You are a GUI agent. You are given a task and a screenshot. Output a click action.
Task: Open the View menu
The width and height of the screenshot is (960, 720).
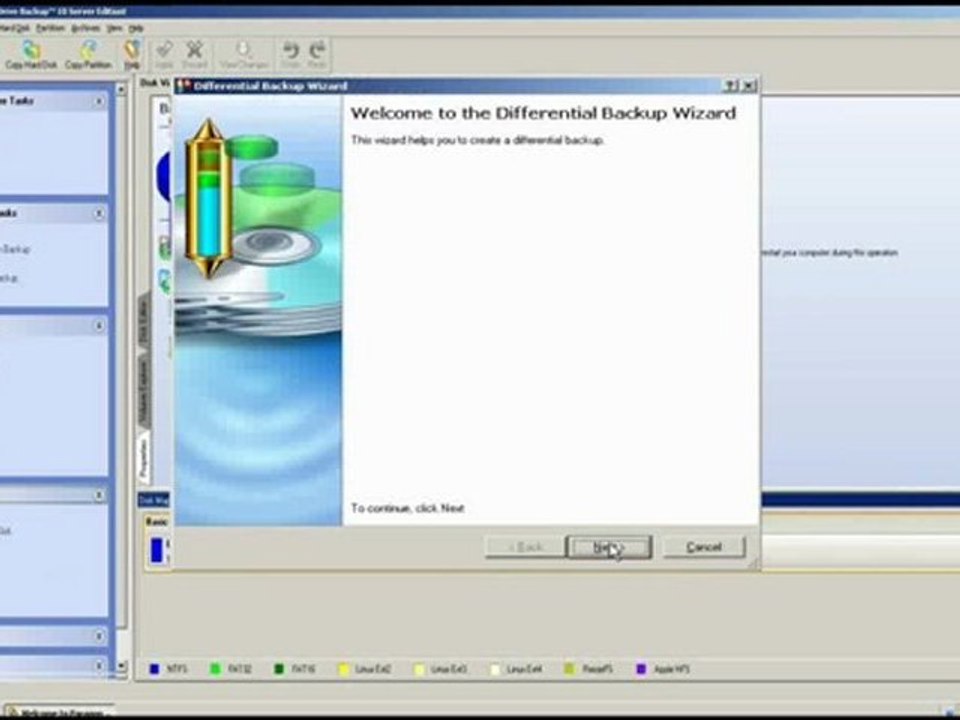point(114,28)
